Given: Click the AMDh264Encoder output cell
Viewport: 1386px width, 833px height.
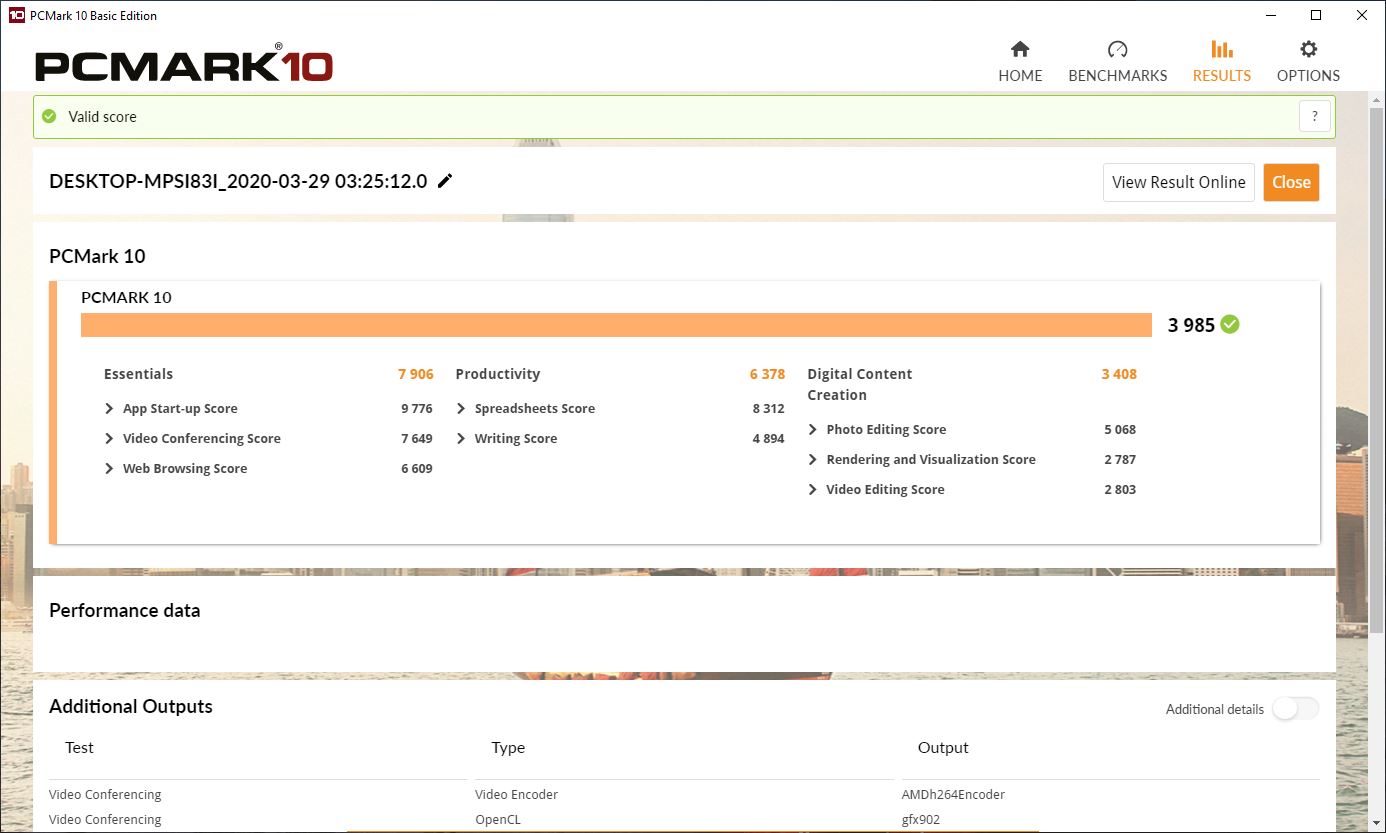Looking at the screenshot, I should pyautogui.click(x=953, y=794).
